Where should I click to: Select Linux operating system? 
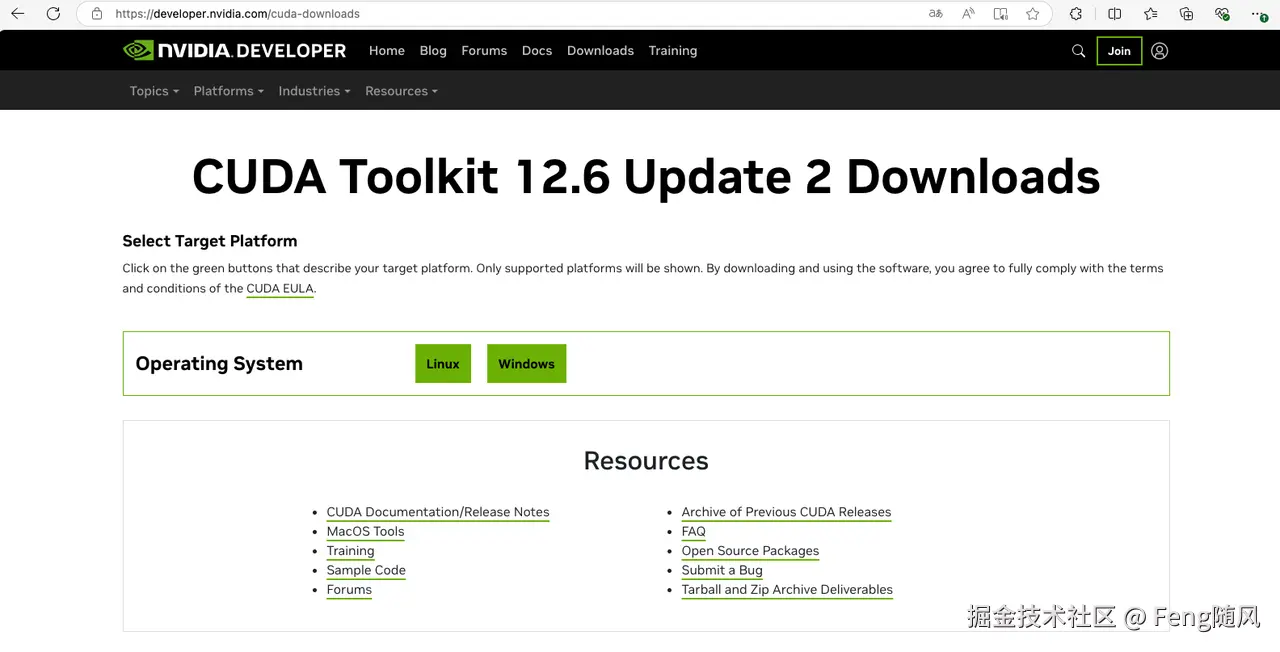[x=443, y=364]
